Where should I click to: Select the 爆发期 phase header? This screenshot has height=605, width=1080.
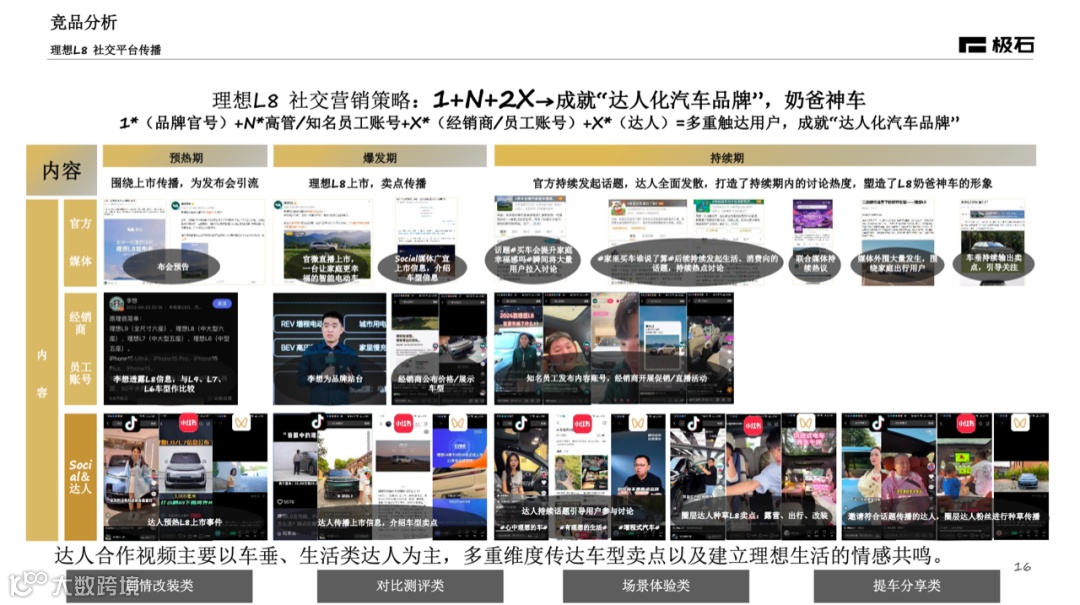tap(380, 156)
